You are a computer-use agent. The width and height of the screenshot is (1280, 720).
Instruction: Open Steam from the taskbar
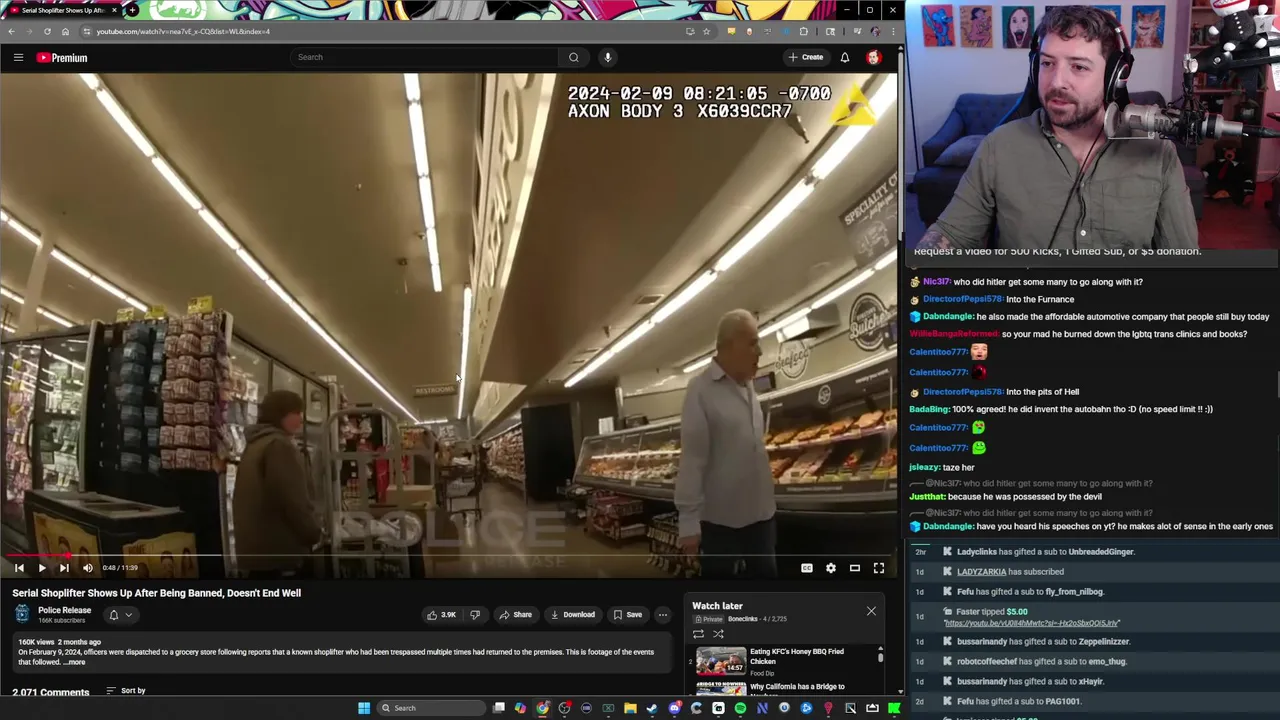pos(652,708)
